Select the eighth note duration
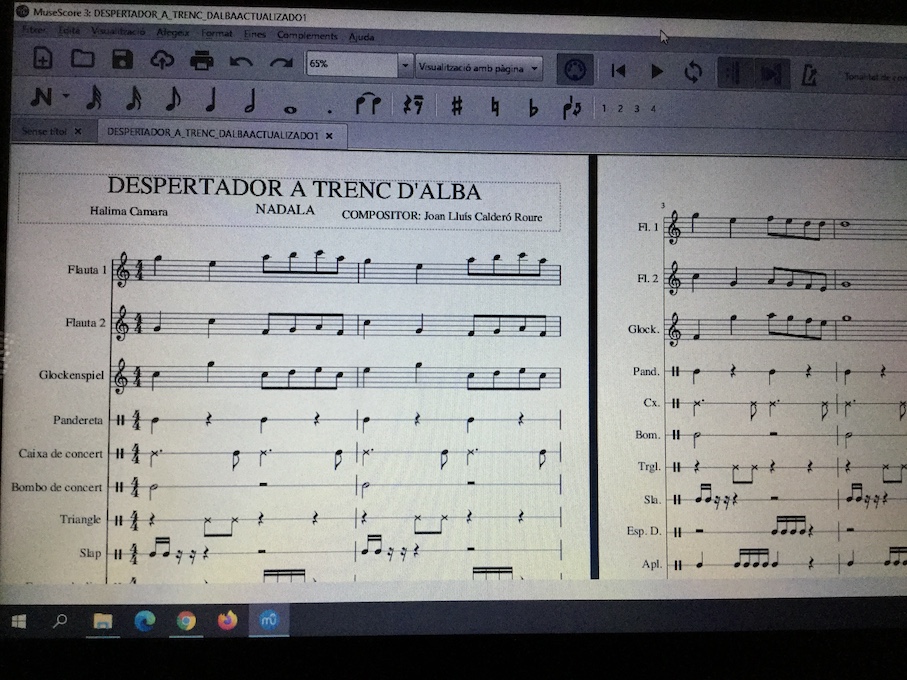The width and height of the screenshot is (907, 680). (x=172, y=99)
